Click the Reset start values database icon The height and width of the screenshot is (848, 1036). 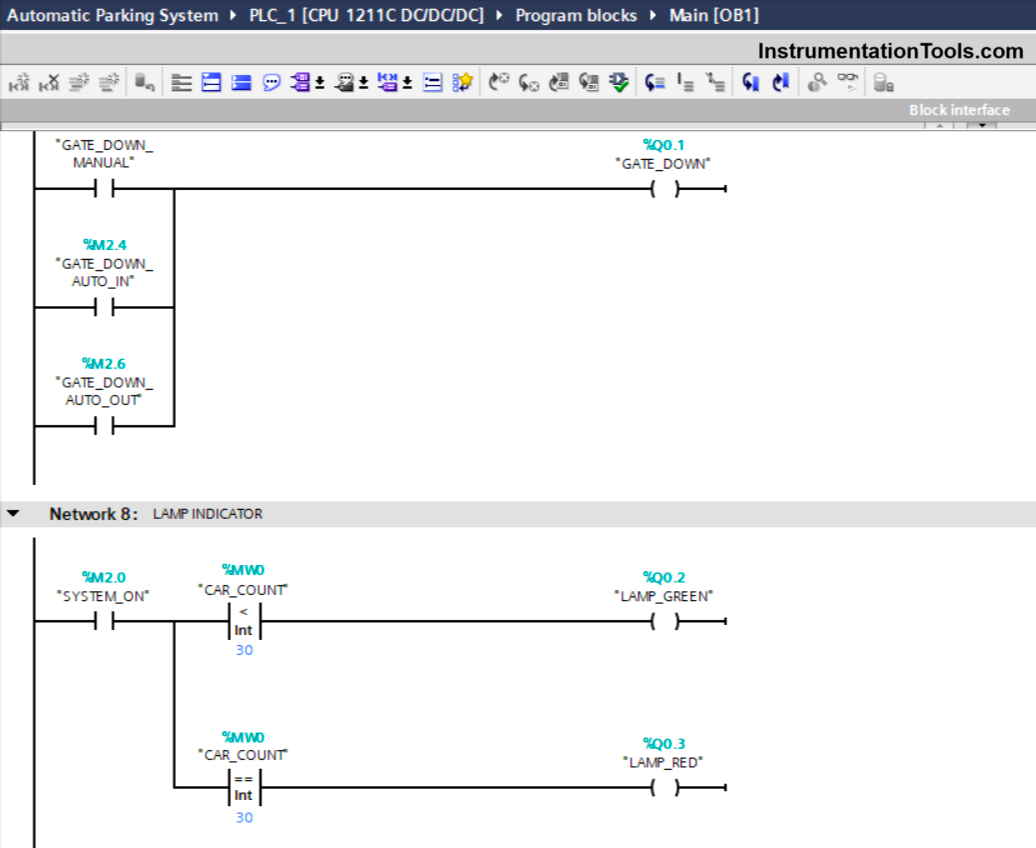coord(144,83)
